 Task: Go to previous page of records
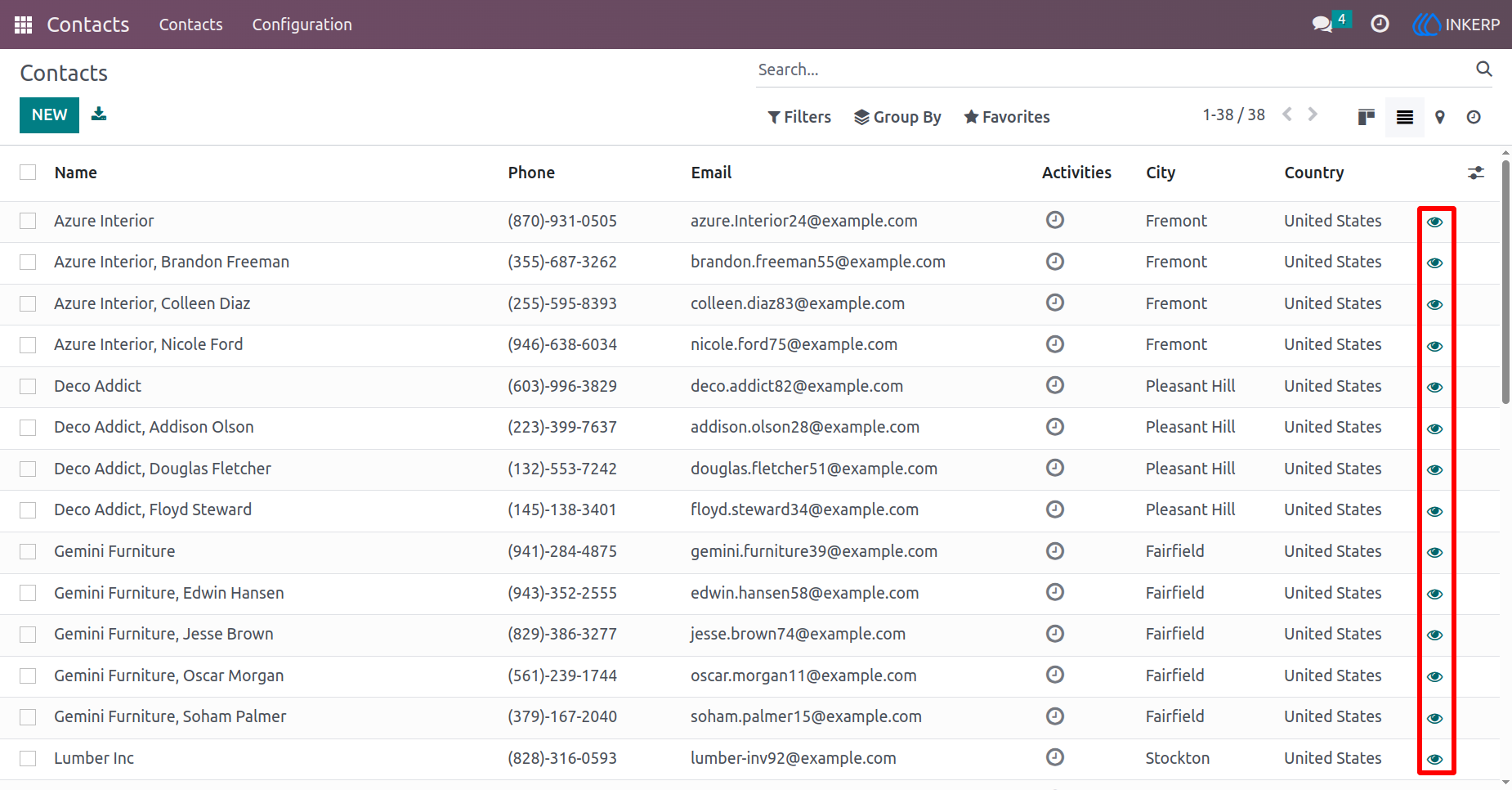[x=1287, y=114]
